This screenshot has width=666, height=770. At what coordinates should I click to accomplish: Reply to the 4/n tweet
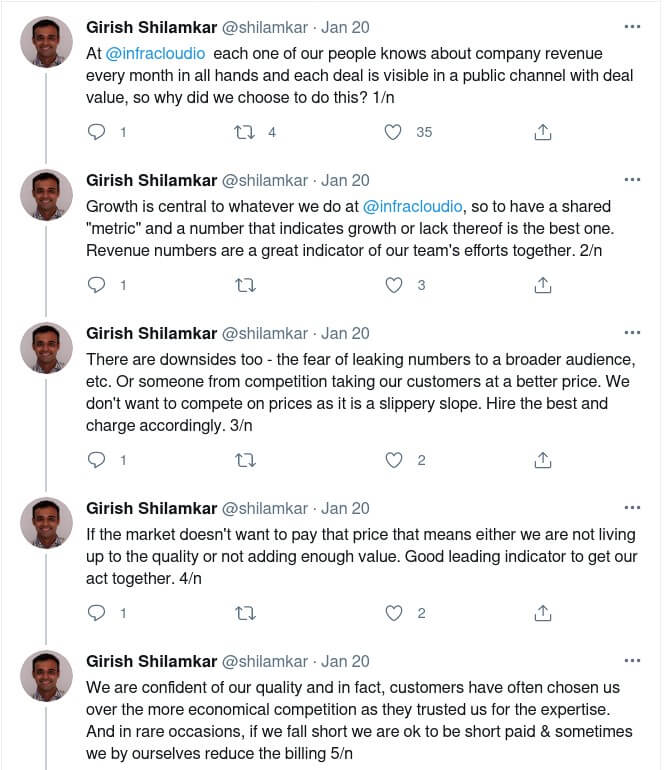pyautogui.click(x=96, y=613)
